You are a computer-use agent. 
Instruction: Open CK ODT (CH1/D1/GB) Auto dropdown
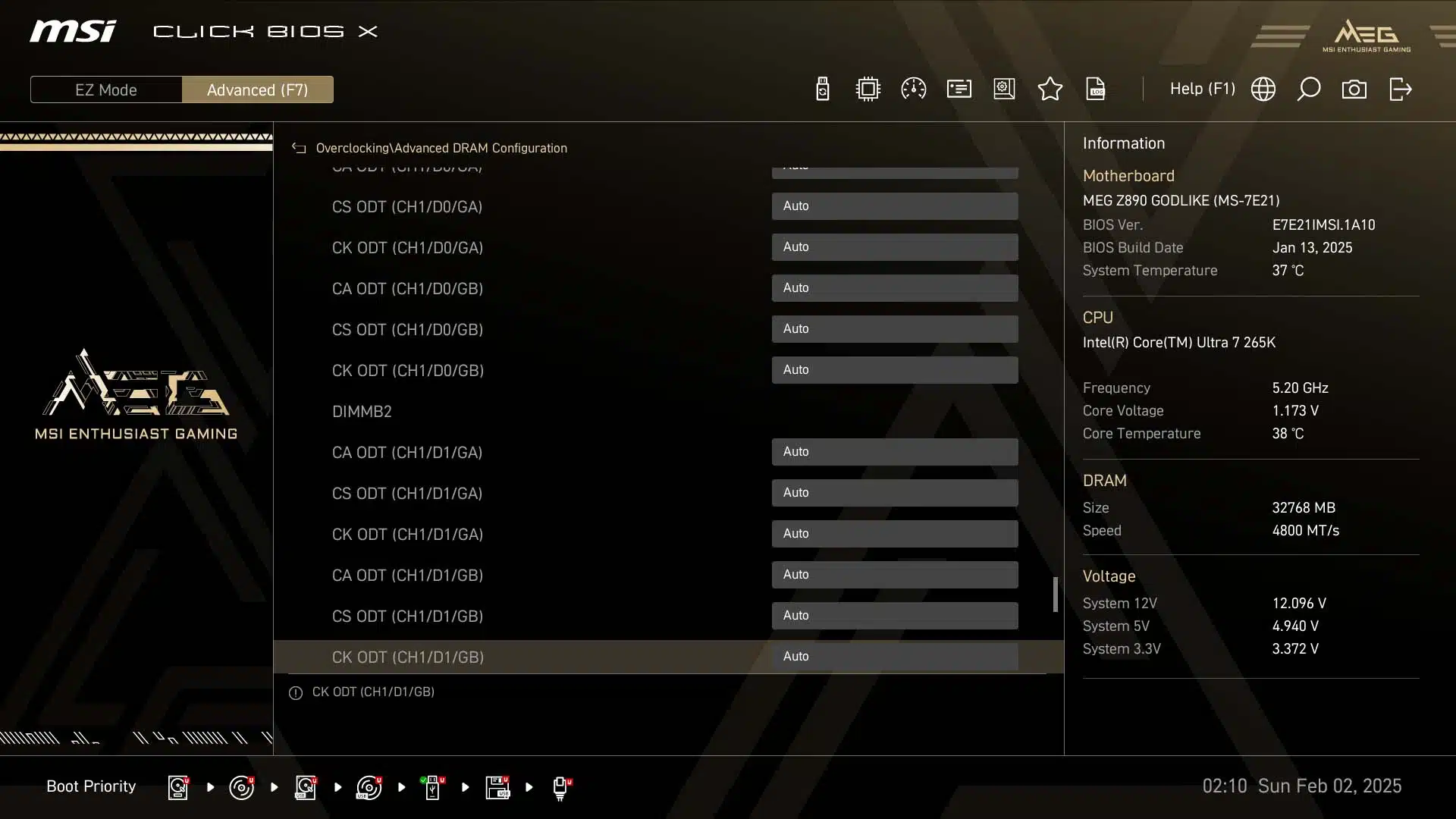pyautogui.click(x=895, y=657)
